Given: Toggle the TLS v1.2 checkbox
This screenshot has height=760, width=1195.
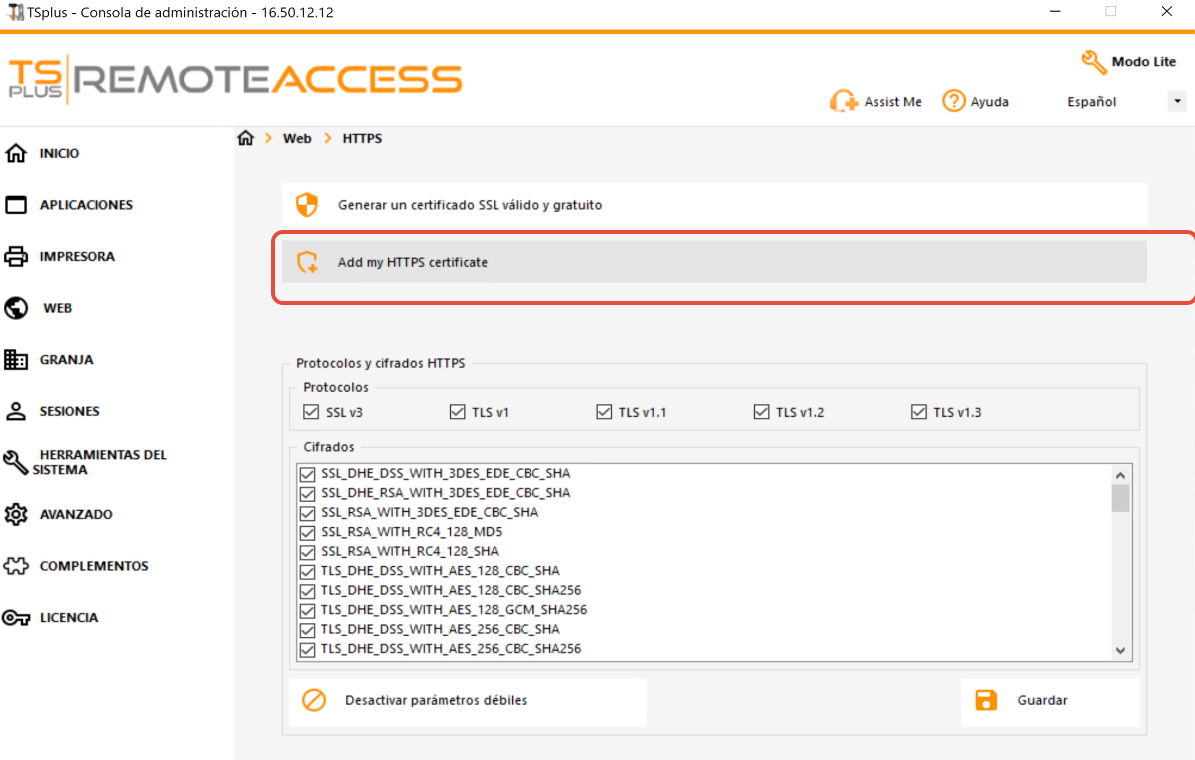Looking at the screenshot, I should tap(761, 412).
